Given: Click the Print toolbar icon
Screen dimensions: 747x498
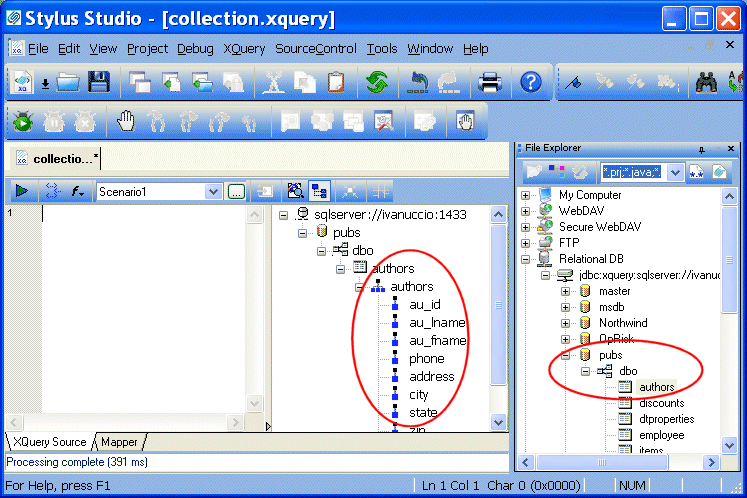Looking at the screenshot, I should pos(490,82).
